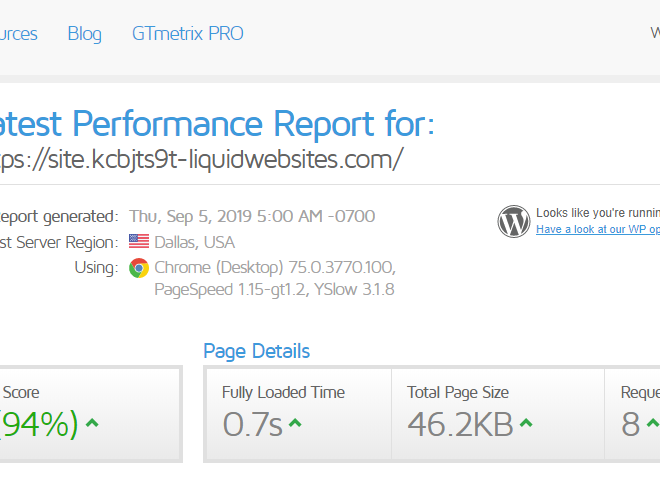This screenshot has height=480, width=660.
Task: Select the report date 'Thu, Sep 5, 2019'
Action: pyautogui.click(x=189, y=216)
